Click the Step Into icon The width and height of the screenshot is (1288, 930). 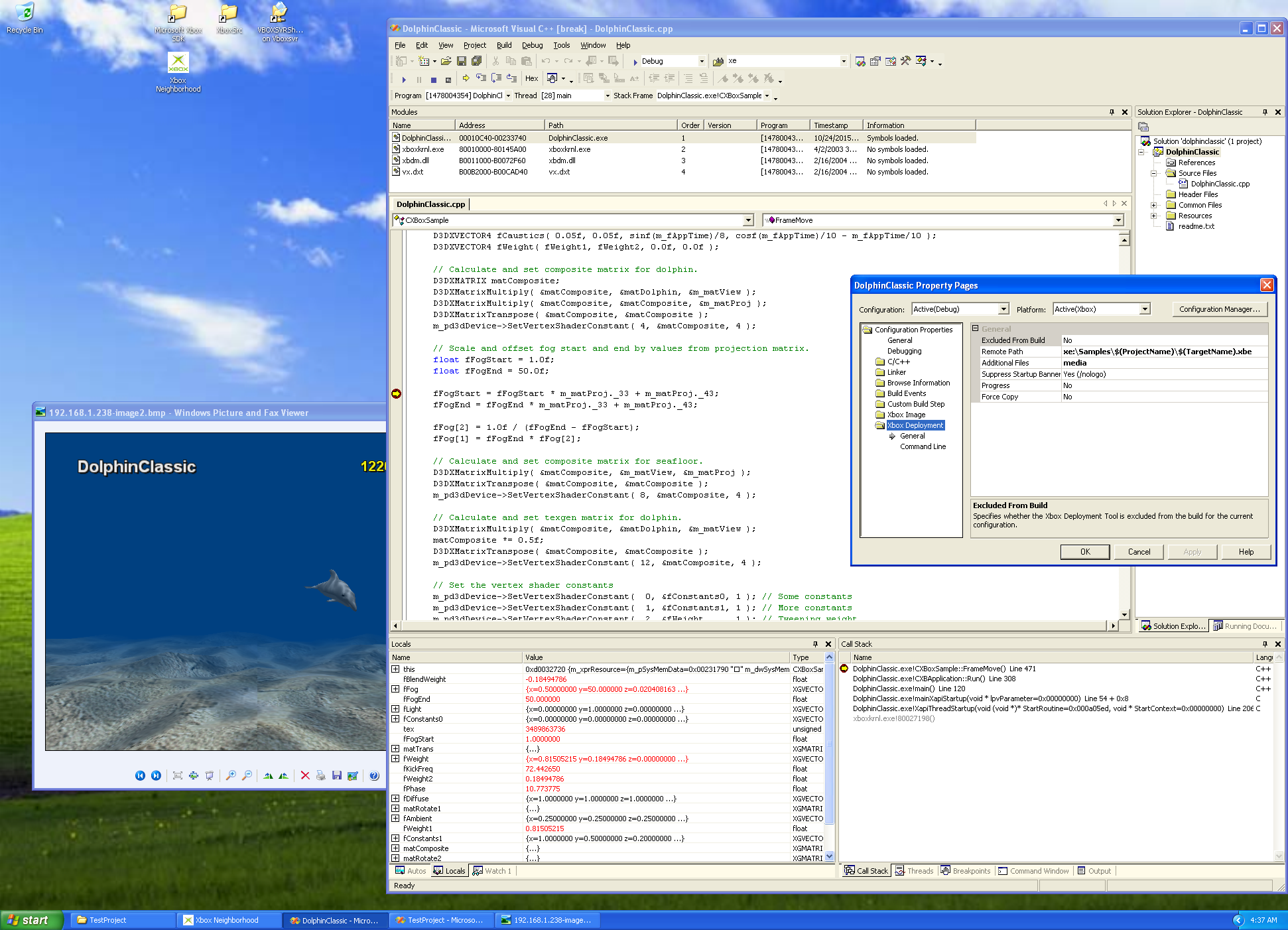(x=481, y=78)
